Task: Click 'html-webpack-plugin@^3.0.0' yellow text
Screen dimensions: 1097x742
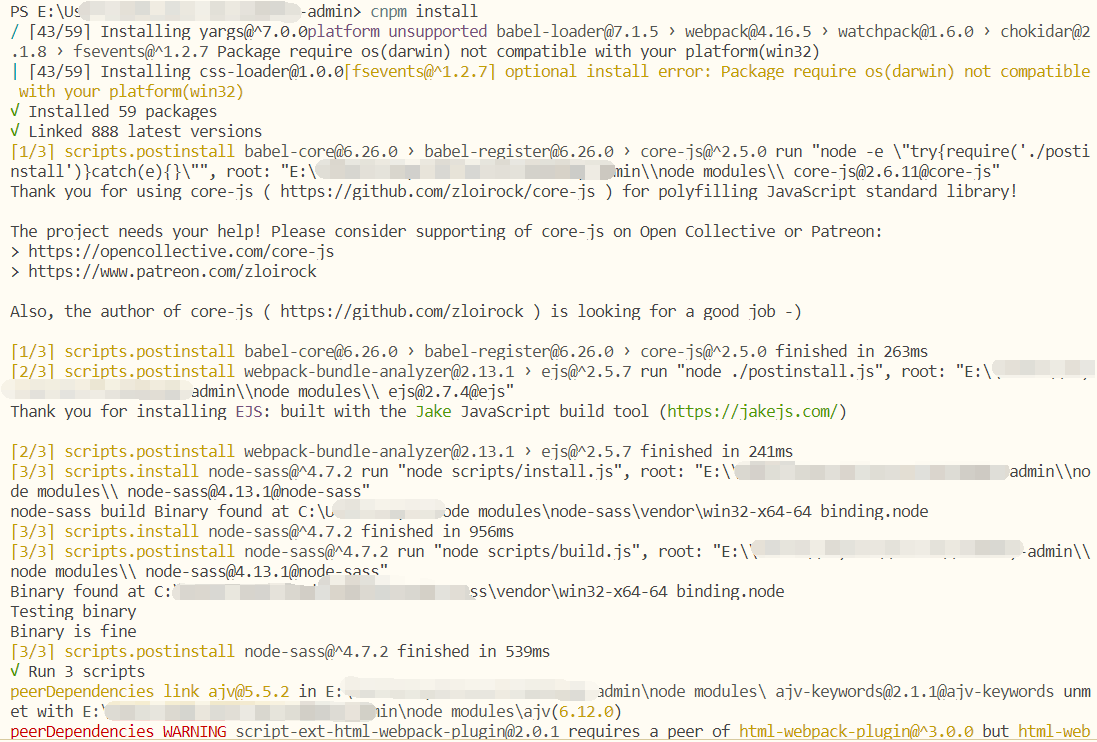Action: (x=856, y=732)
